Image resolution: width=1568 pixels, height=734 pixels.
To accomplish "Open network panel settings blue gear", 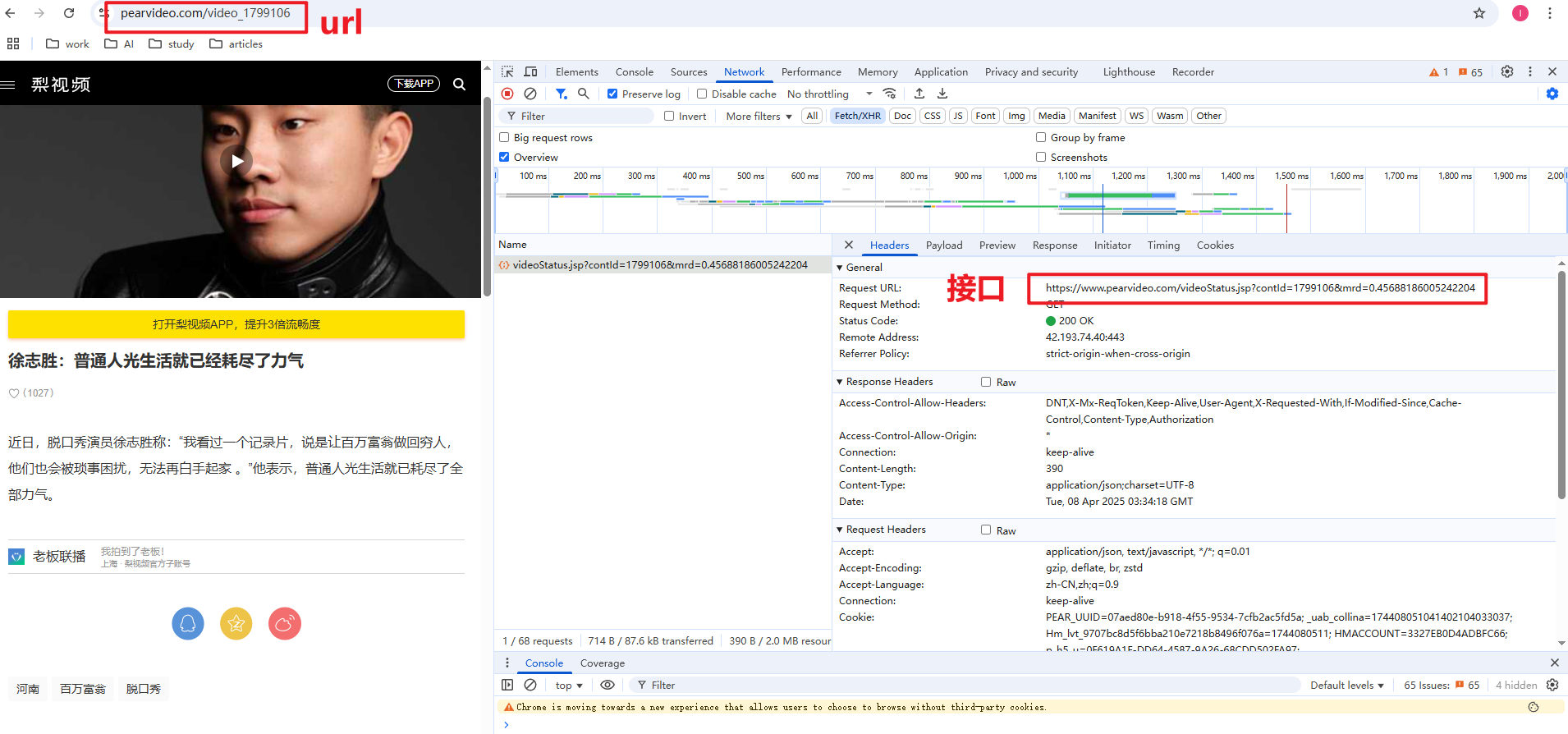I will tap(1552, 94).
